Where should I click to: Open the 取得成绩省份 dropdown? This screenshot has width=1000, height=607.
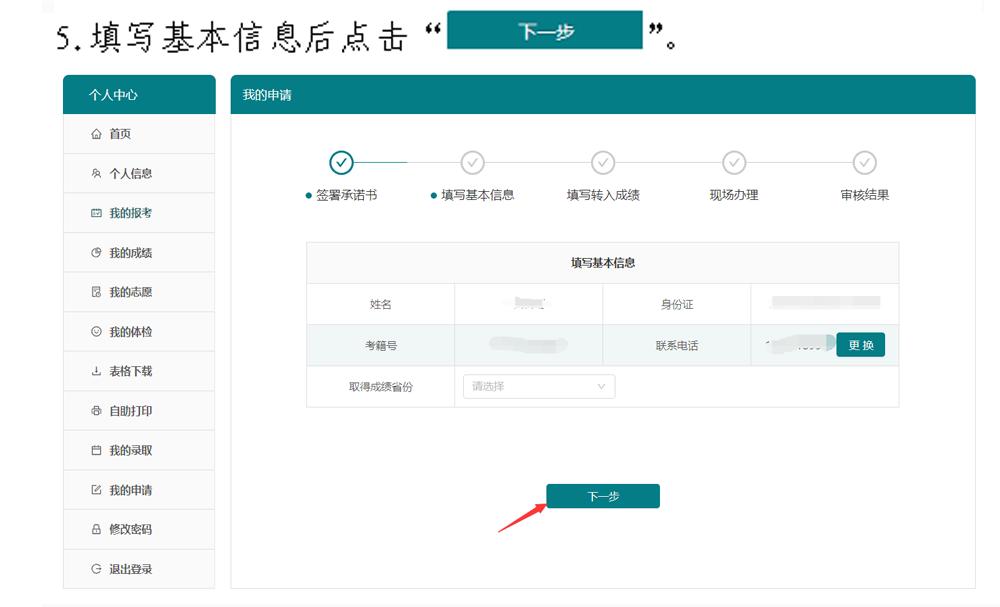pos(538,386)
